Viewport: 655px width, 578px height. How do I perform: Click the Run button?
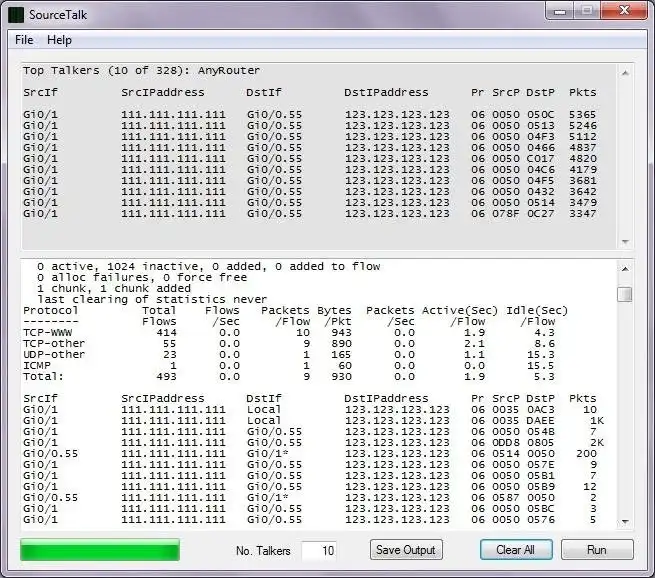pyautogui.click(x=597, y=550)
